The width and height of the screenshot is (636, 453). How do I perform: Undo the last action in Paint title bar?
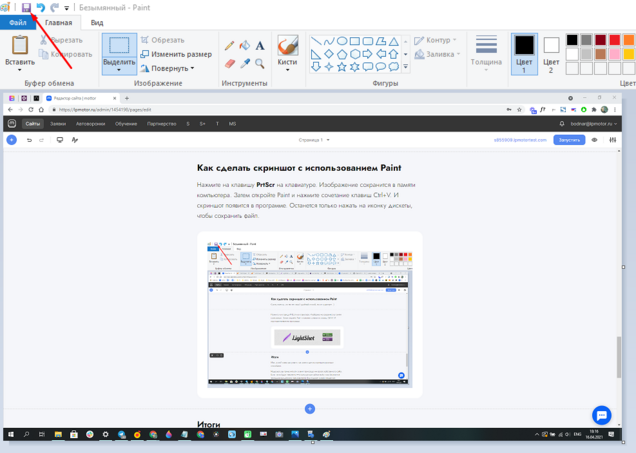(x=40, y=7)
